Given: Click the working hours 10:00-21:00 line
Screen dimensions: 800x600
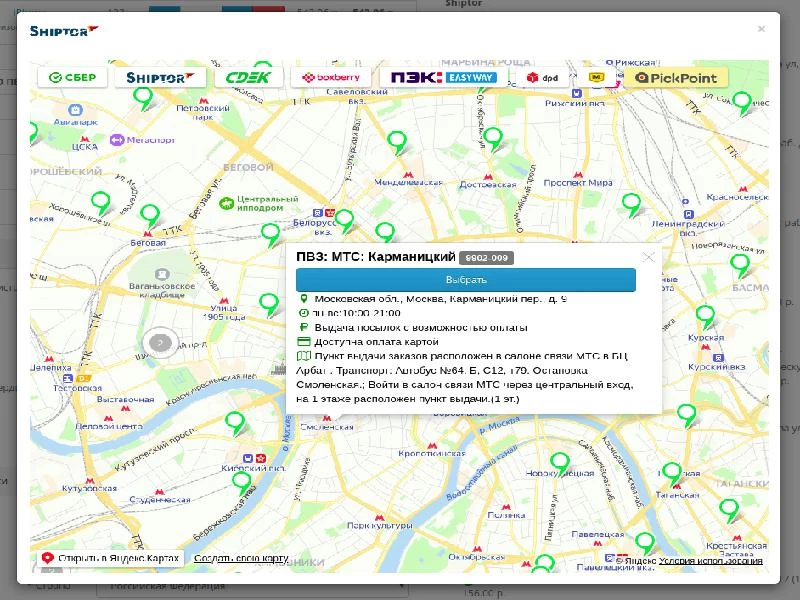Looking at the screenshot, I should click(x=356, y=313).
